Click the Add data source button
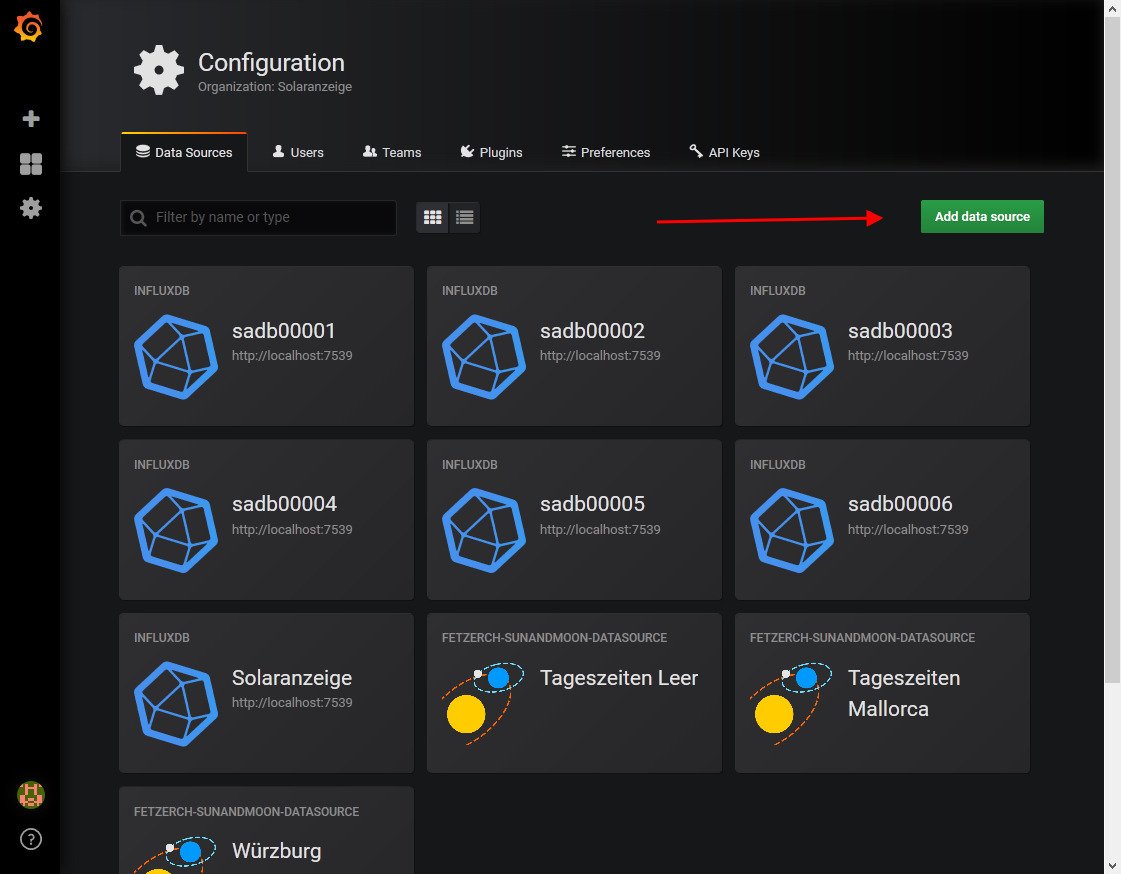 981,216
